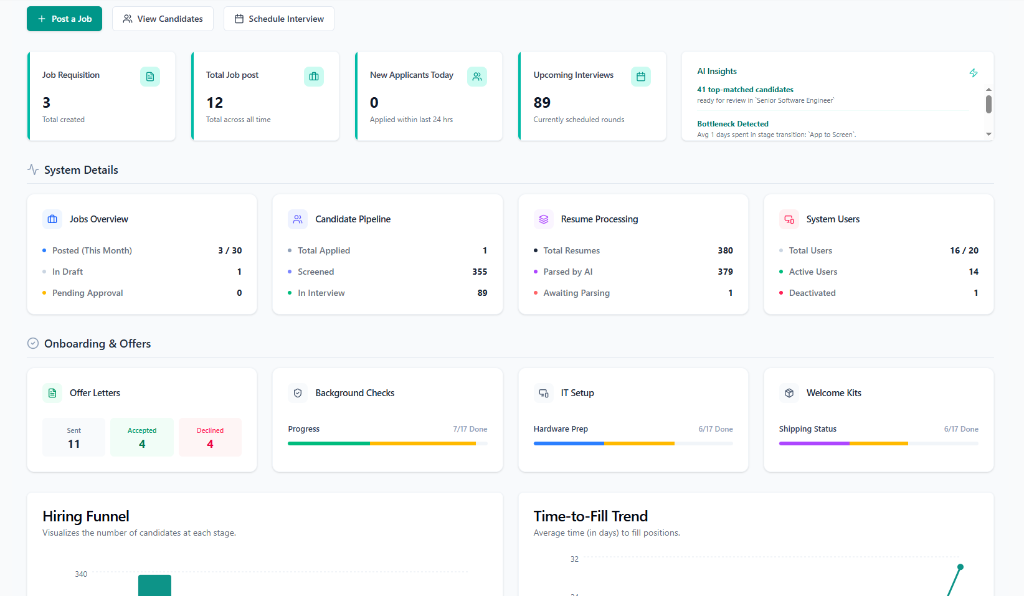The image size is (1024, 596).
Task: Click the Schedule Interview button
Action: [x=279, y=19]
